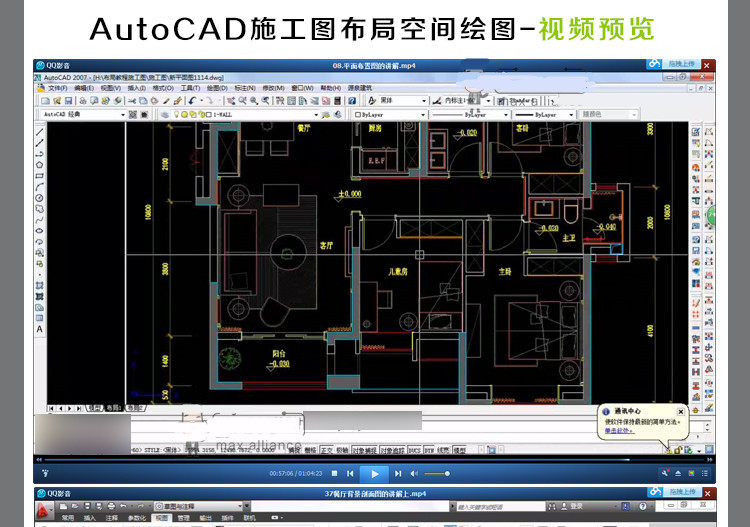The image size is (750, 527).
Task: Select the Zoom Window tool
Action: [254, 101]
